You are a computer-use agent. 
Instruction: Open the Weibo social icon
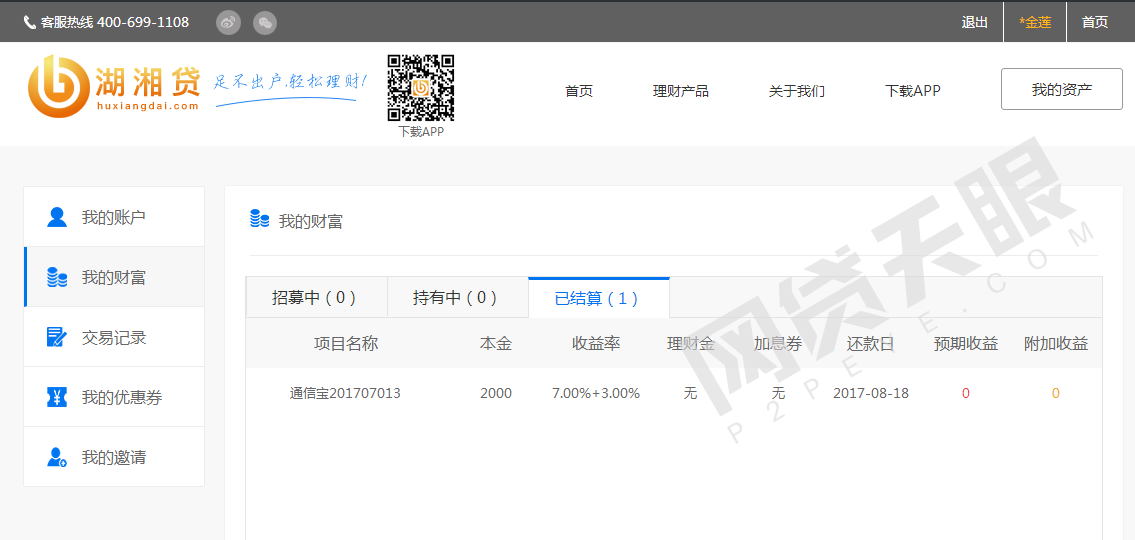228,22
